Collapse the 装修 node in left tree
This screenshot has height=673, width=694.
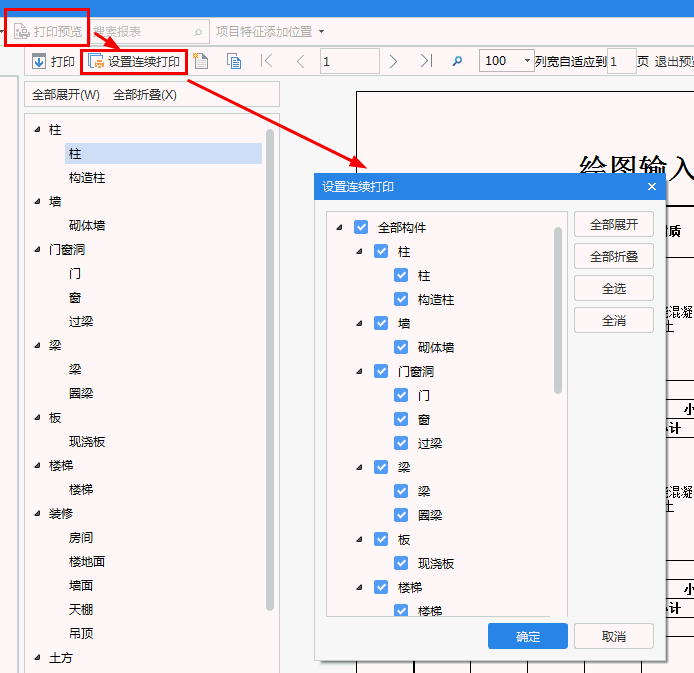tap(37, 514)
